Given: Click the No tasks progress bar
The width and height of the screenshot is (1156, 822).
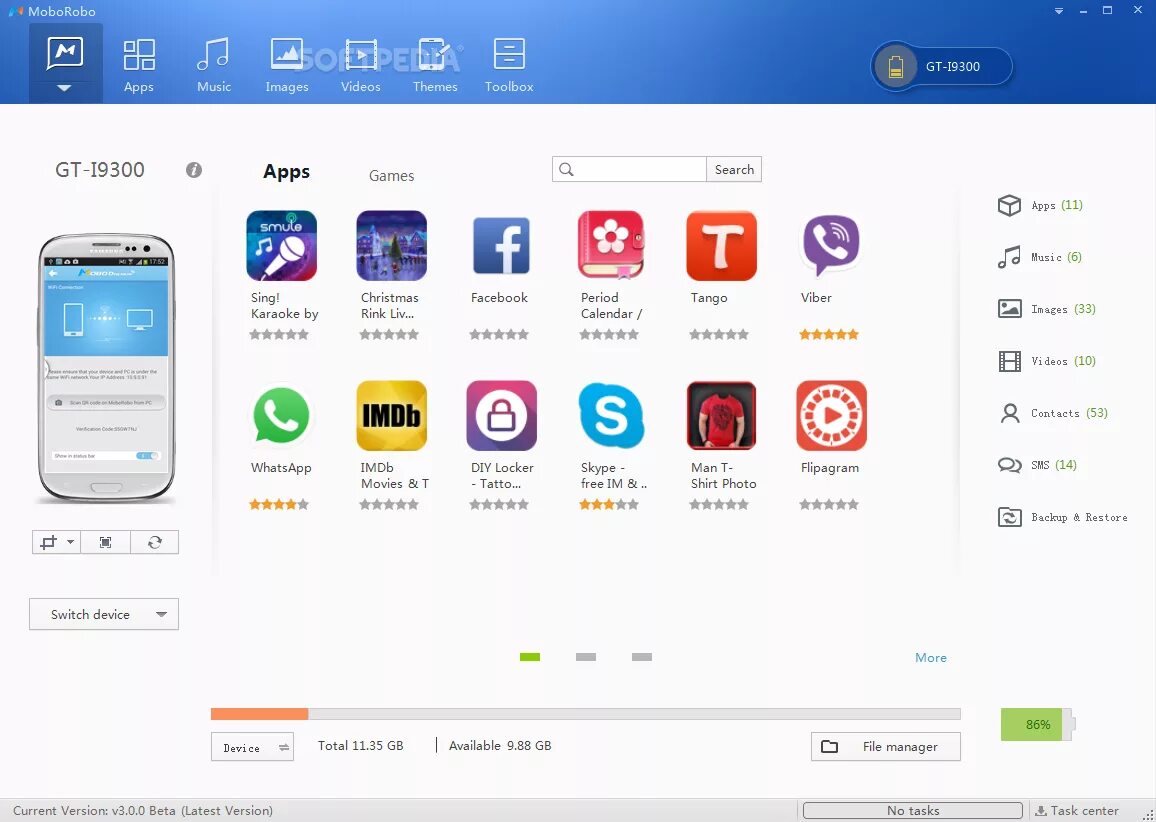Looking at the screenshot, I should click(x=913, y=811).
